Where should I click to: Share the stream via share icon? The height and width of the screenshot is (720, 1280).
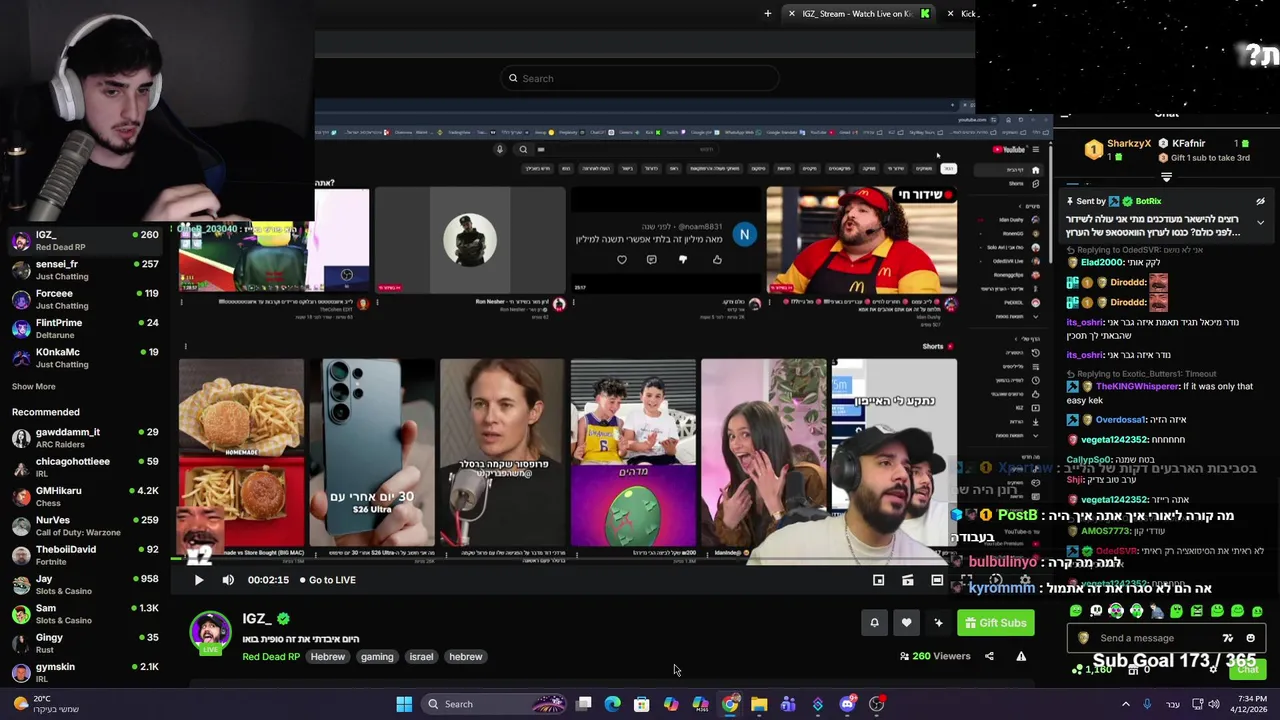click(x=989, y=656)
